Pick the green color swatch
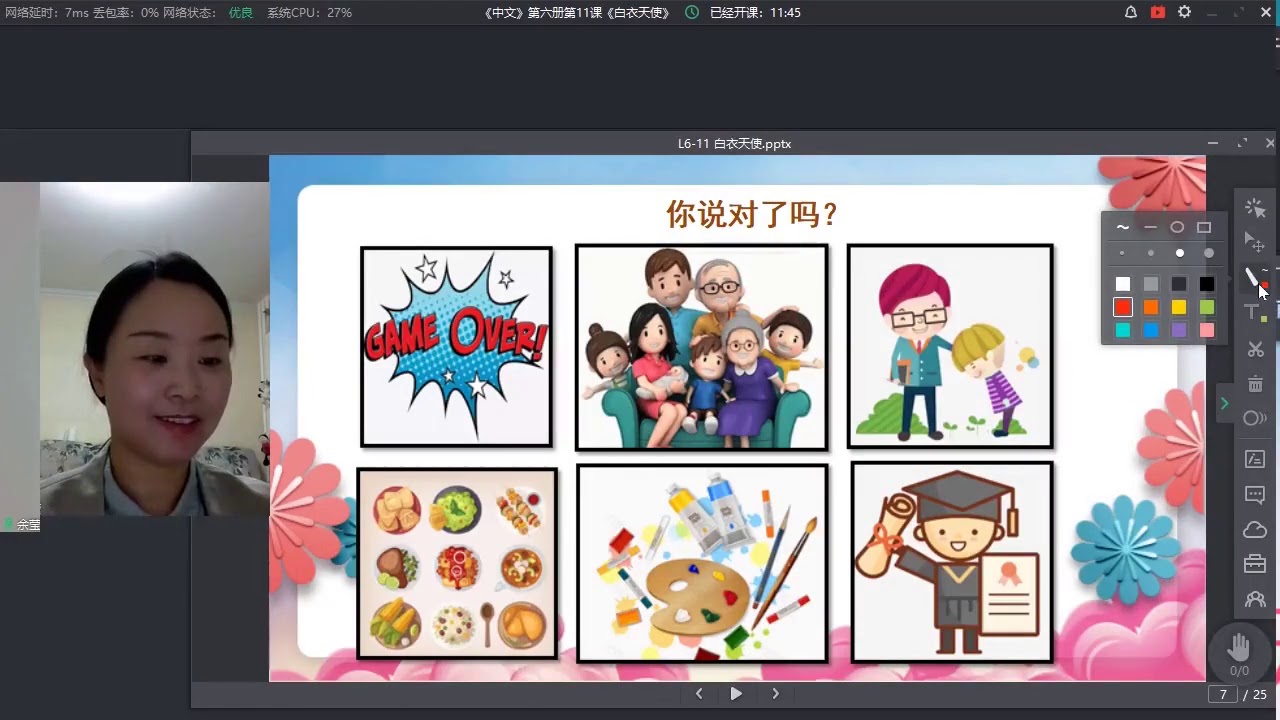The height and width of the screenshot is (720, 1280). 1207,307
